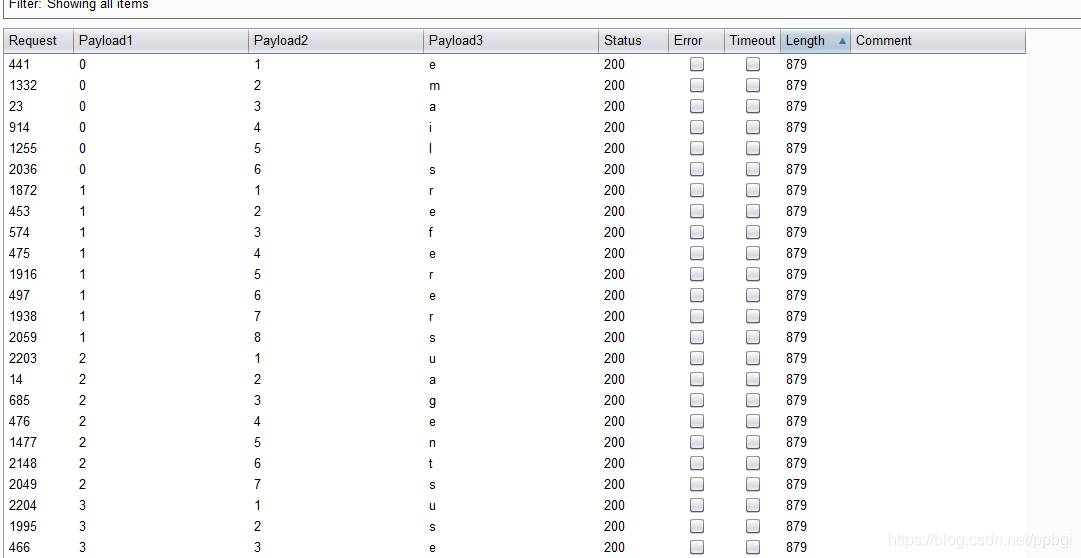Tick the Timeout checkbox for request 441
The height and width of the screenshot is (558, 1081).
[753, 64]
